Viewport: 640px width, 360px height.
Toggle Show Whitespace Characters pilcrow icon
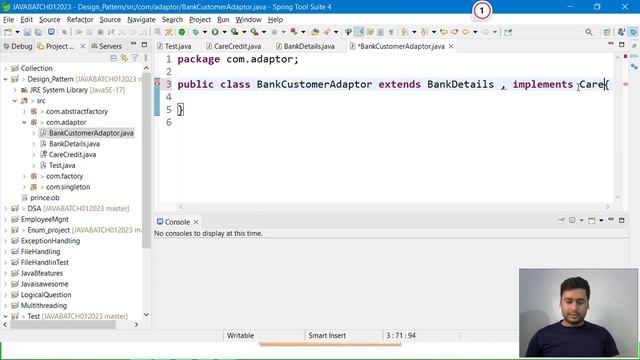[x=391, y=32]
